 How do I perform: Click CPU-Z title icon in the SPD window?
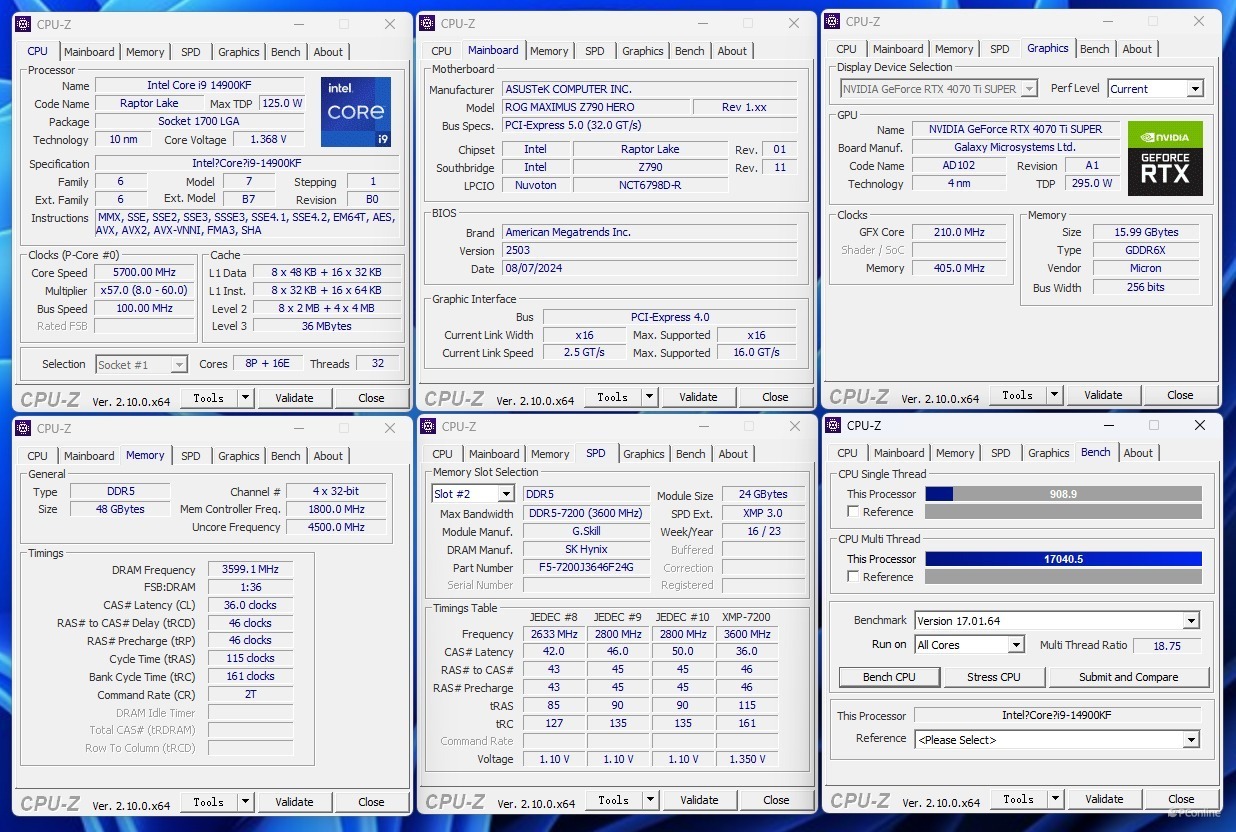point(428,426)
